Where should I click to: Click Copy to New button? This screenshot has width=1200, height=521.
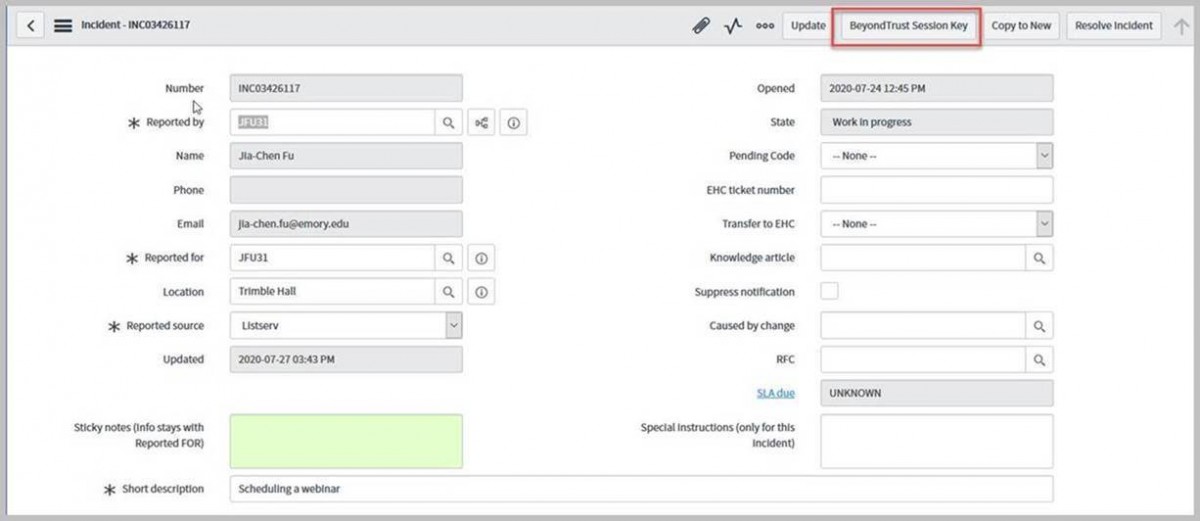click(x=1021, y=26)
